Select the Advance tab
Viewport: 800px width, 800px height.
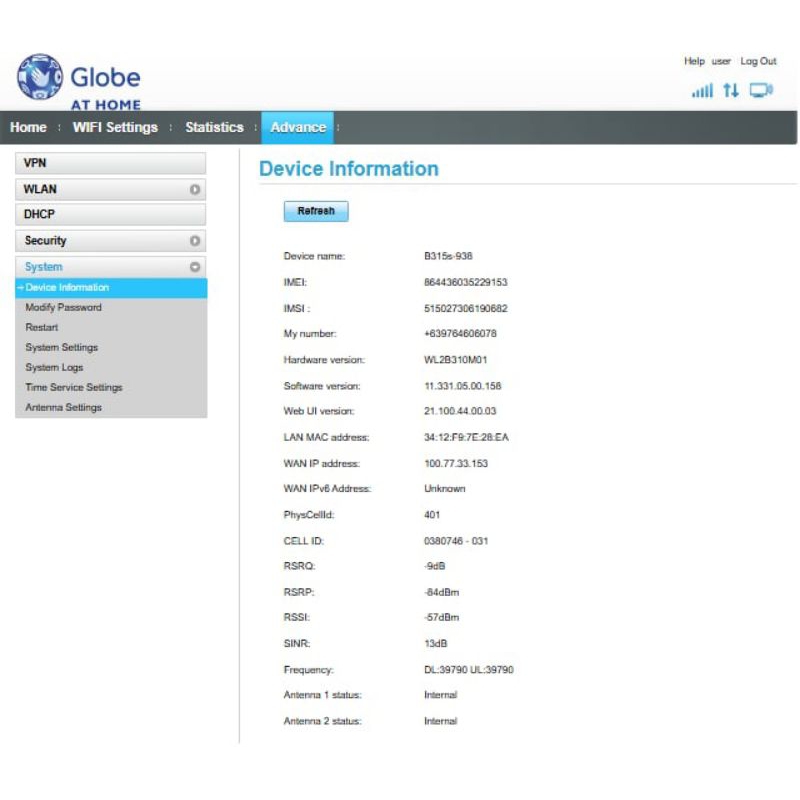coord(298,127)
